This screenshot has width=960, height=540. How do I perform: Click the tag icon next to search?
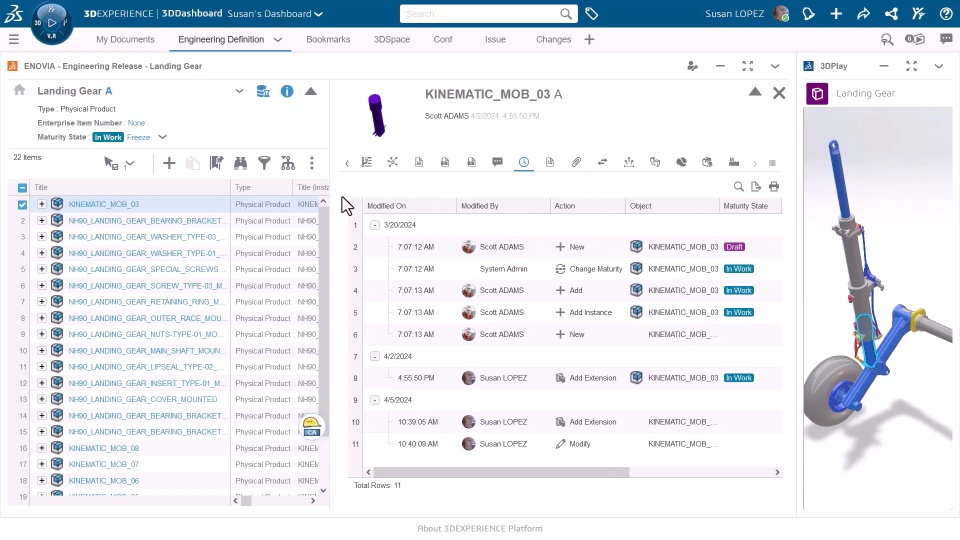coord(591,13)
